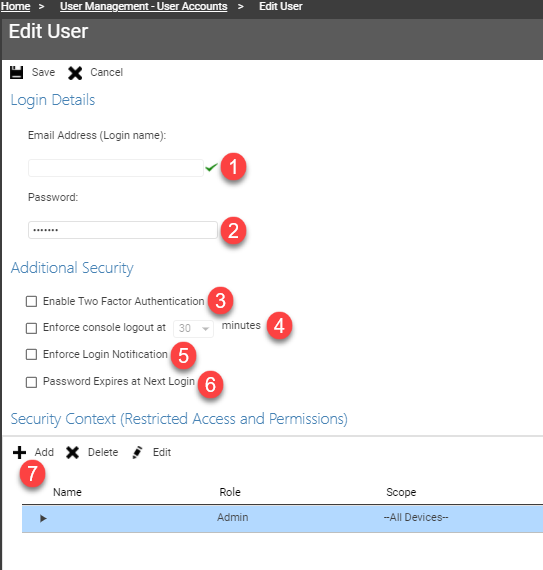This screenshot has height=570, width=543.
Task: Toggle Enforce Login Notification checkbox
Action: (x=31, y=354)
